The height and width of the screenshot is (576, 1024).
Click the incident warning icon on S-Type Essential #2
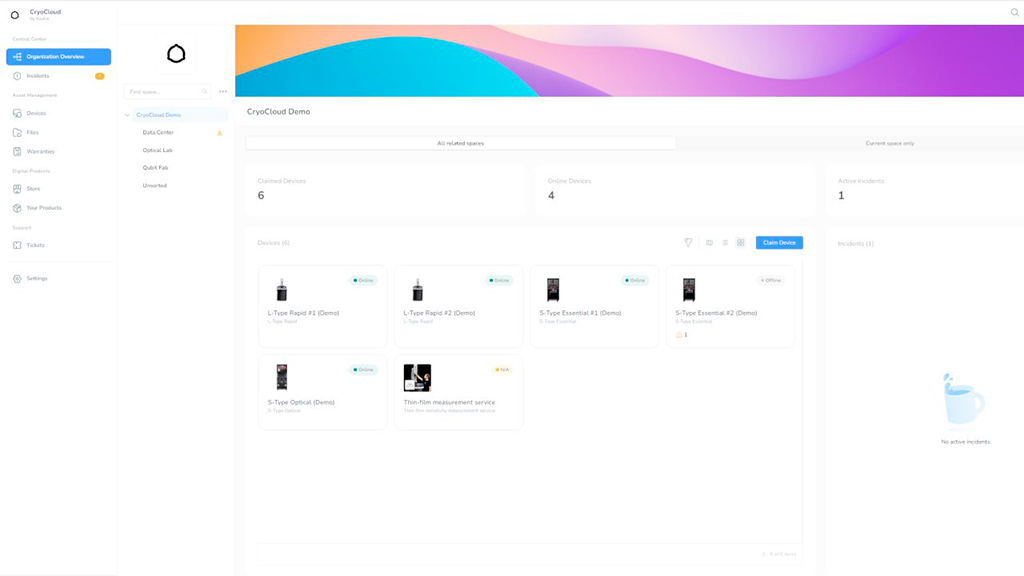point(679,335)
